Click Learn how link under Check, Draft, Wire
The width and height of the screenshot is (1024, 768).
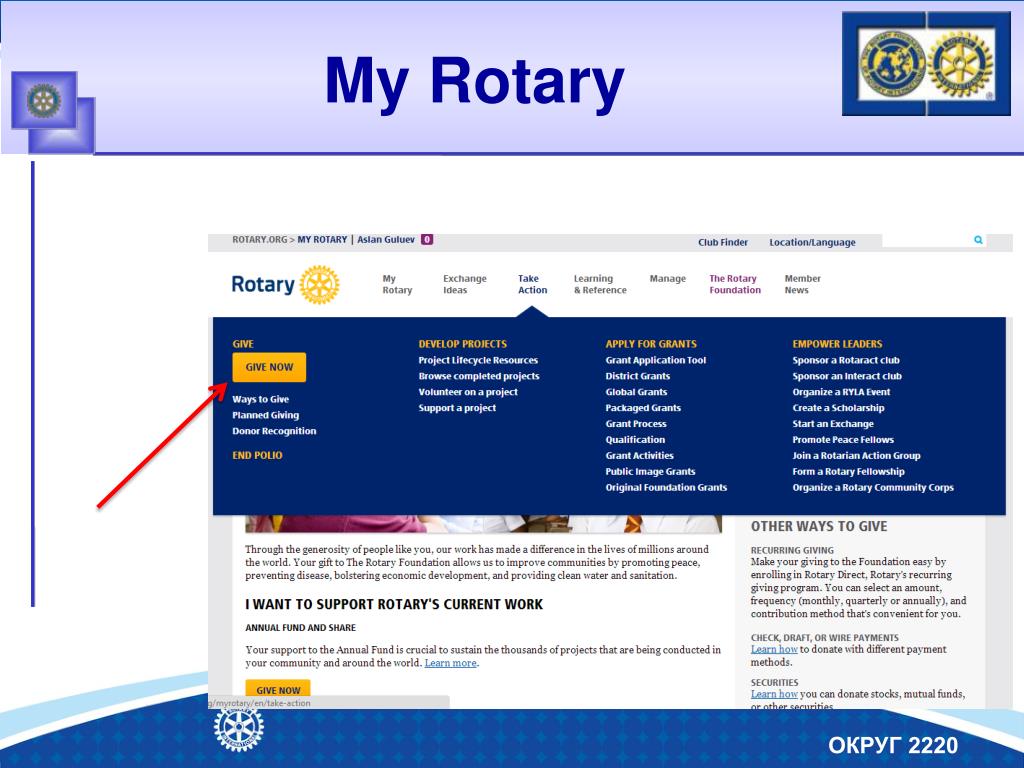point(774,649)
